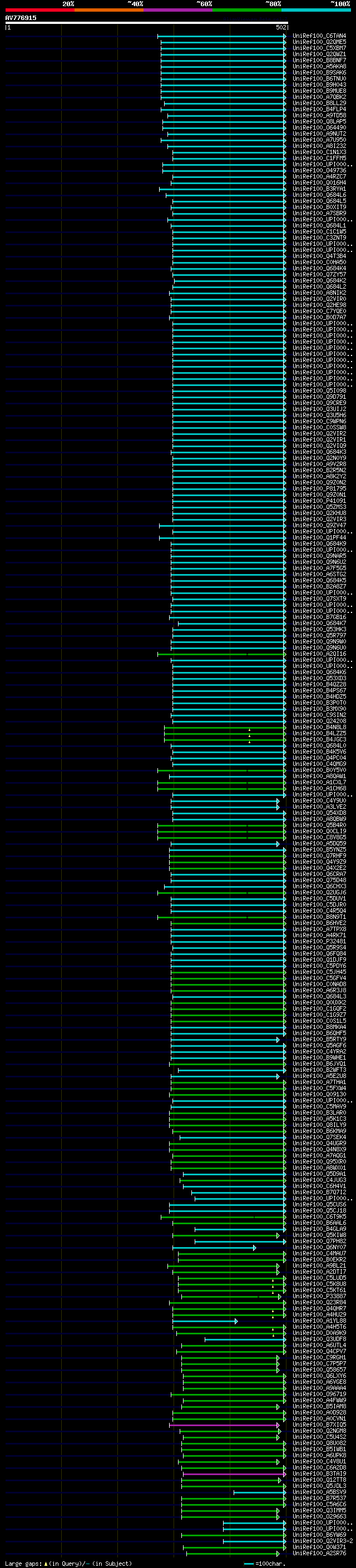
Task: Select hit label UniRef100_Q54XD8
Action: pos(319,813)
